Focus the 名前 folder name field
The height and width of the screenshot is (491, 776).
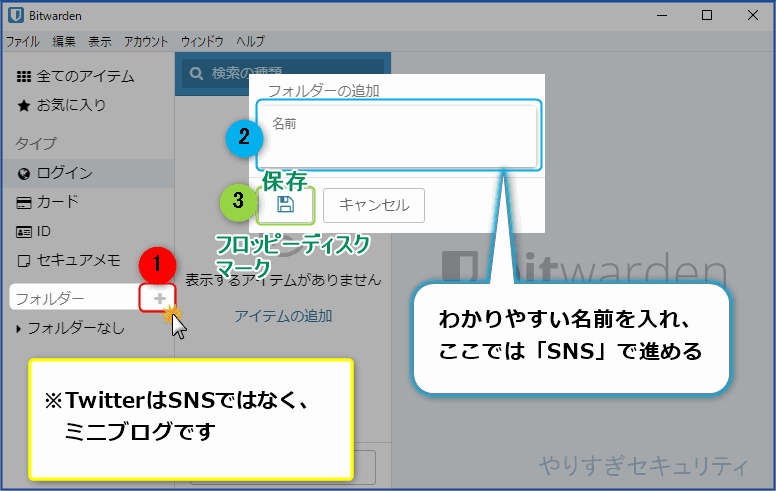[x=398, y=135]
